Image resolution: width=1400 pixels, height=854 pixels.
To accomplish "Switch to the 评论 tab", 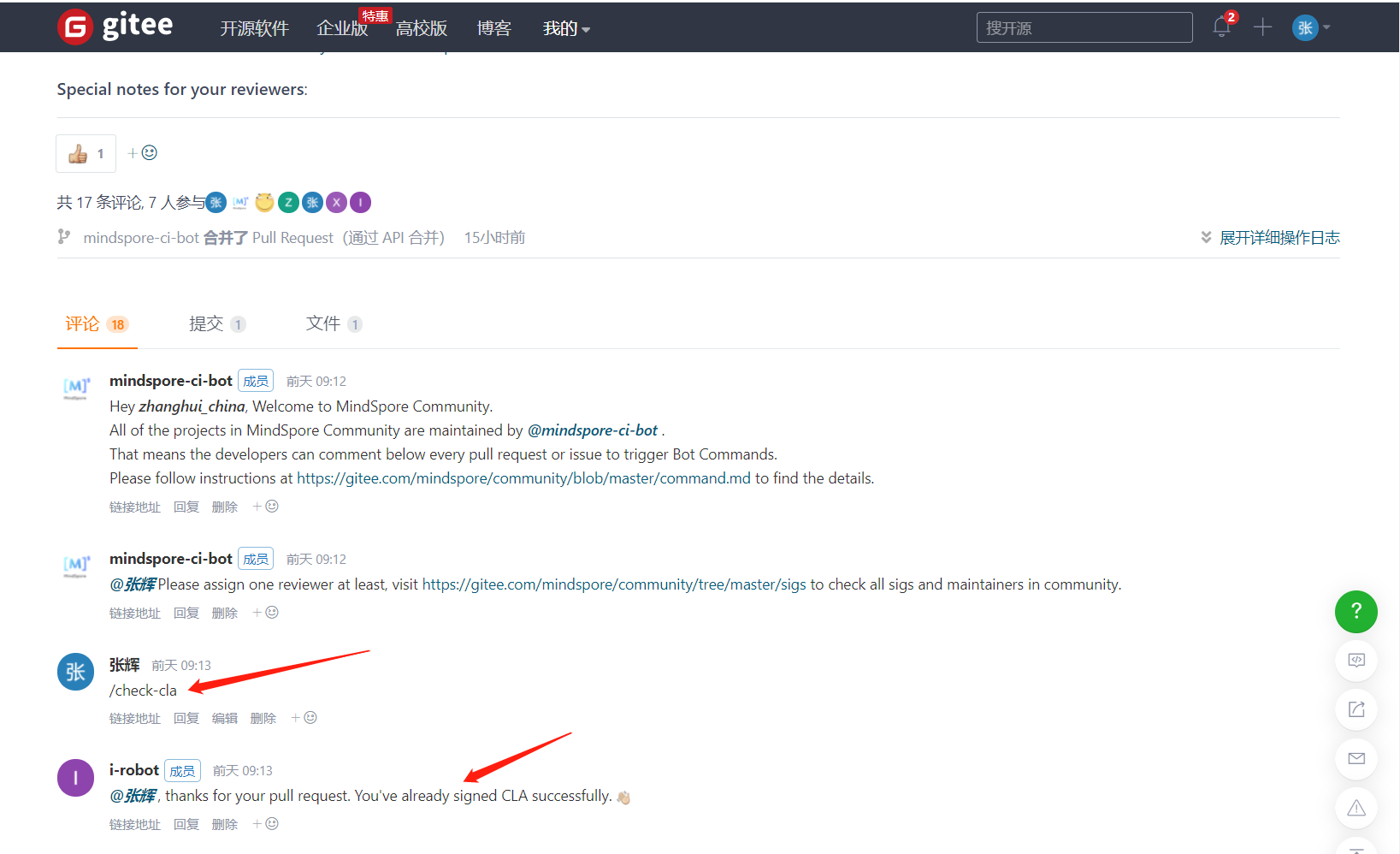I will pos(97,324).
